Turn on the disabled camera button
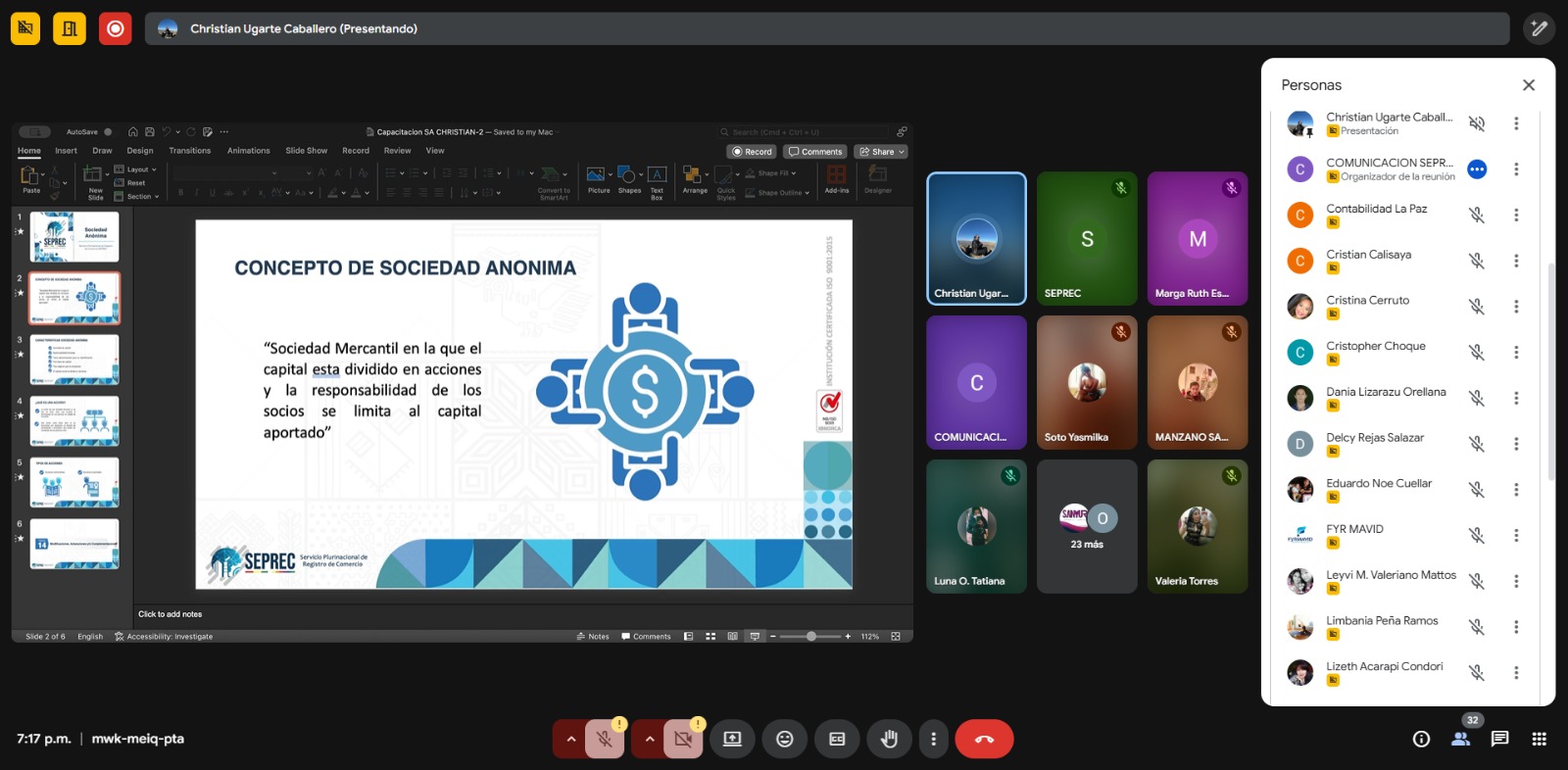The width and height of the screenshot is (1568, 770). tap(683, 740)
